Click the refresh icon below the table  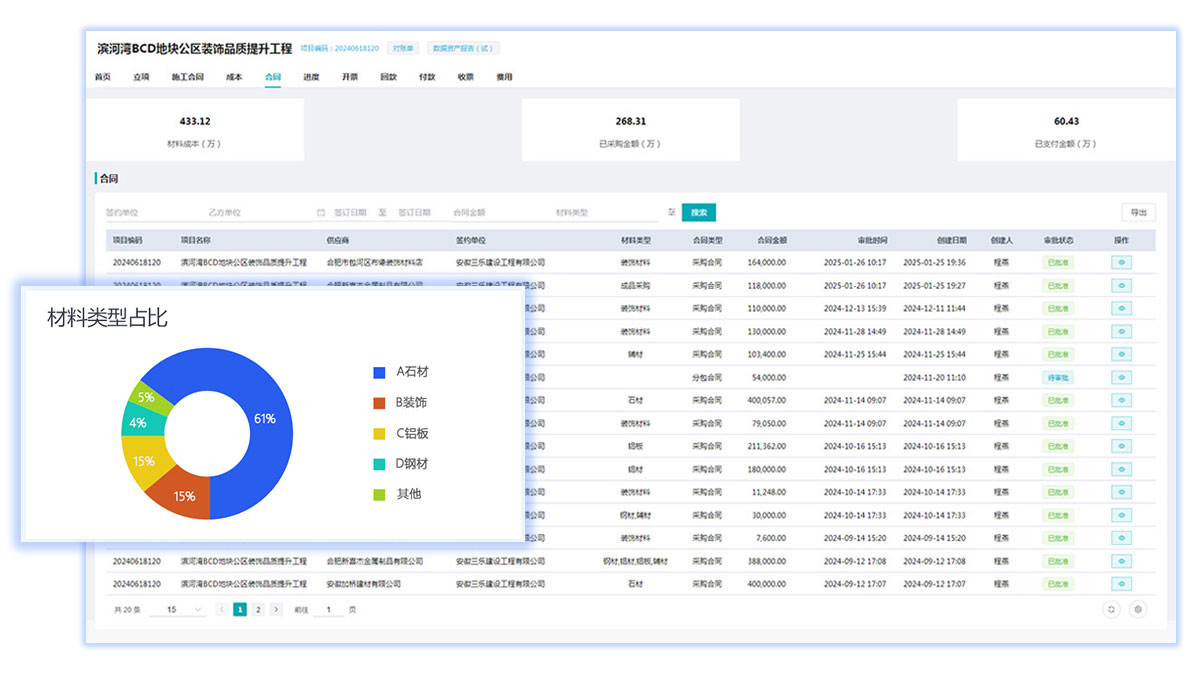point(1111,609)
